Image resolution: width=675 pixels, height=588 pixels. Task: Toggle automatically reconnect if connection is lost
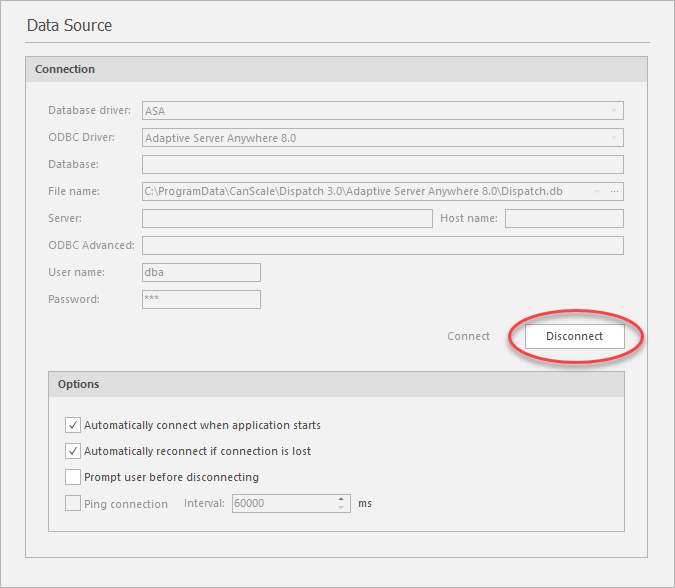click(x=73, y=451)
